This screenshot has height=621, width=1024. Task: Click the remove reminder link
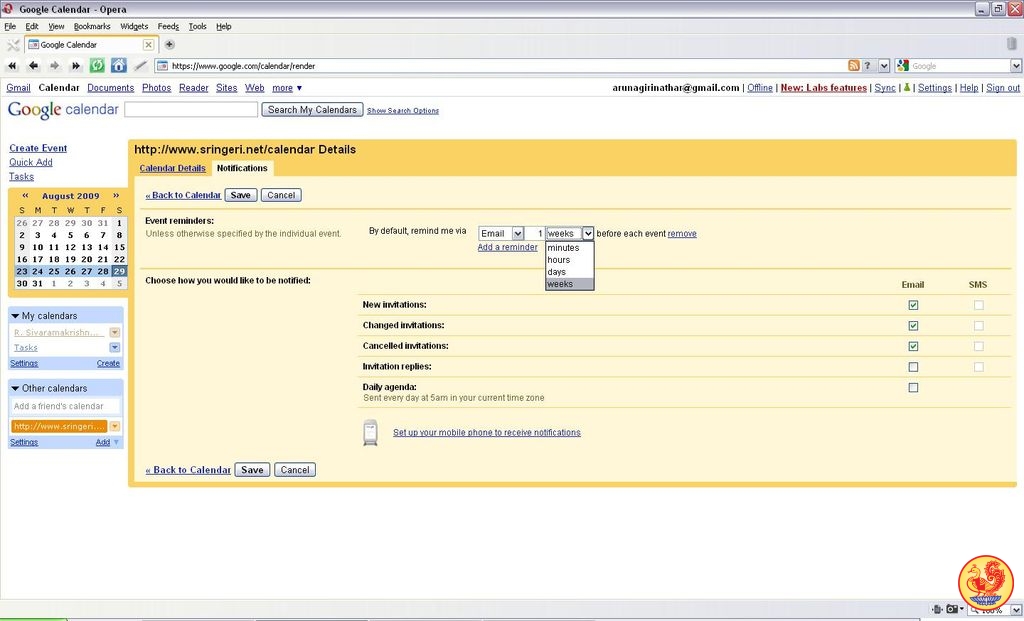(682, 234)
